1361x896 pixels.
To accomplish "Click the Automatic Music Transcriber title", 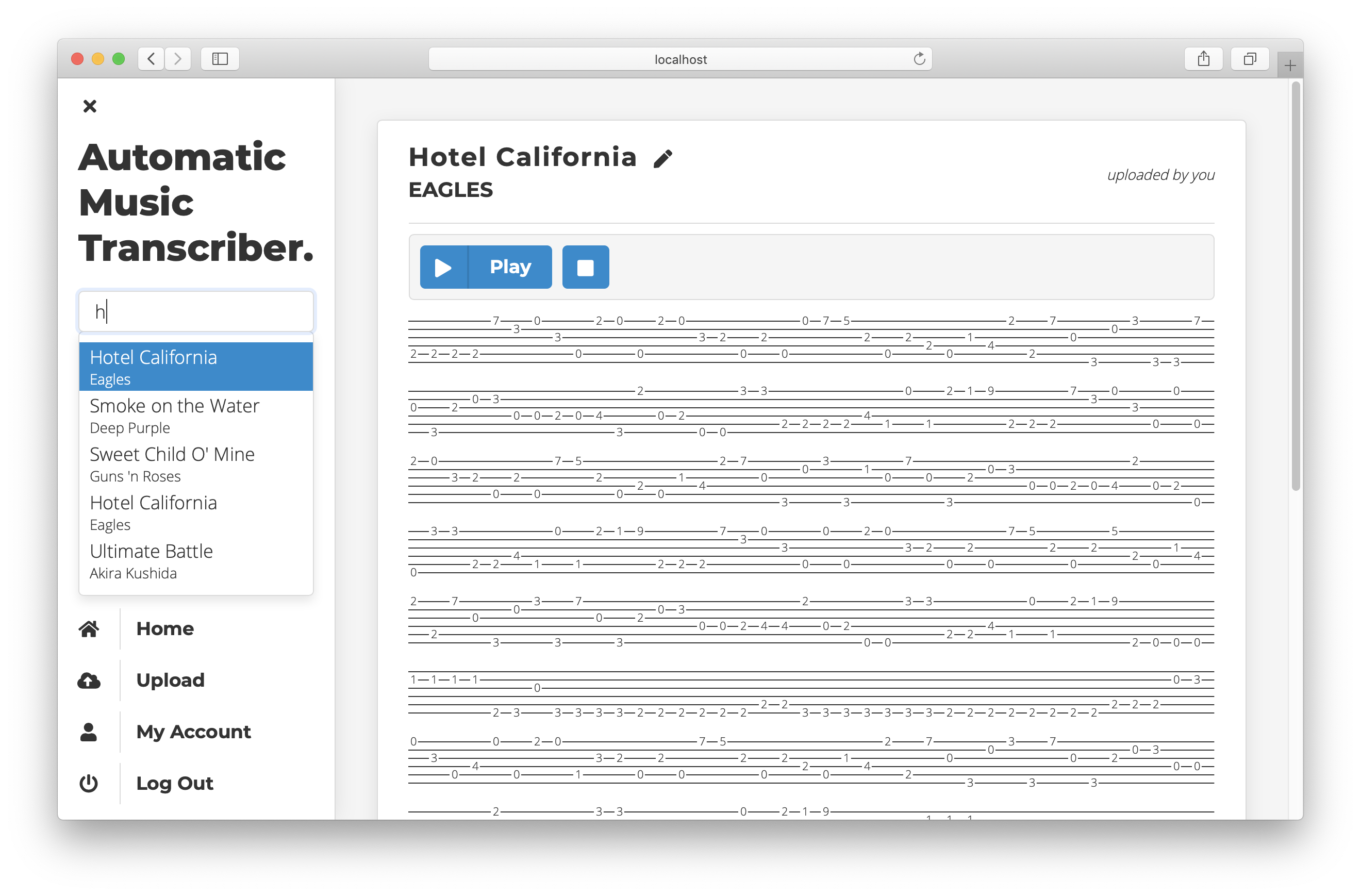I will (x=196, y=203).
